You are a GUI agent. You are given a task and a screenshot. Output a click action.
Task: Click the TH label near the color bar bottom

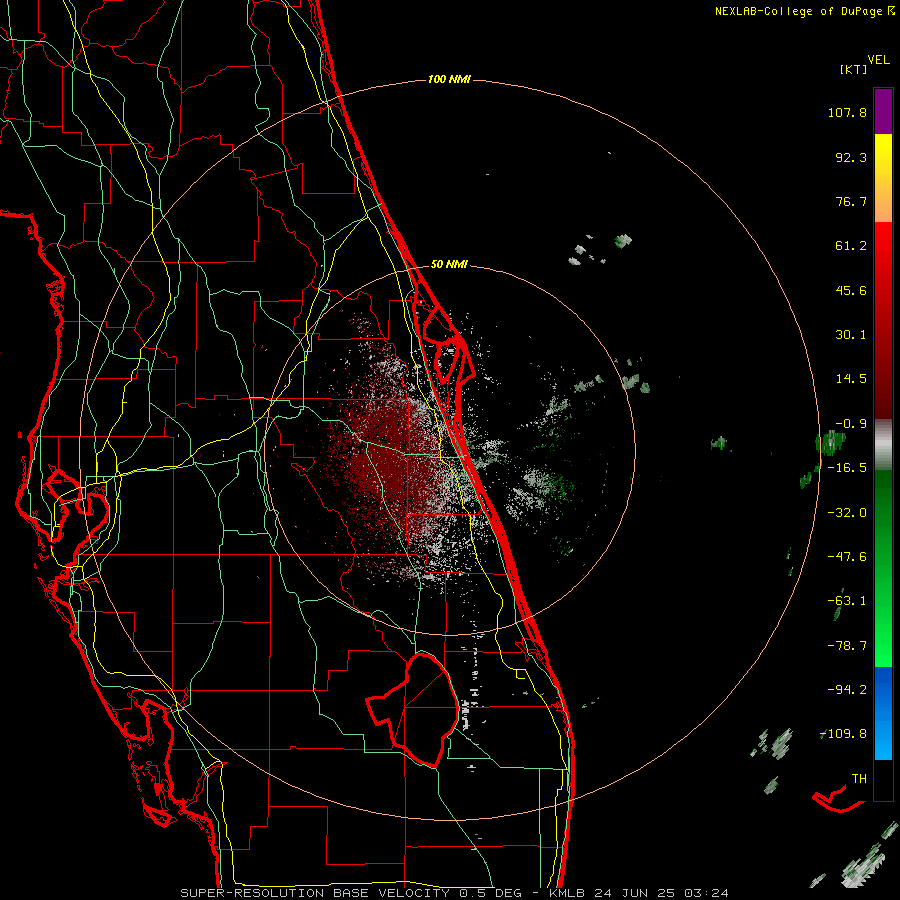click(x=859, y=778)
